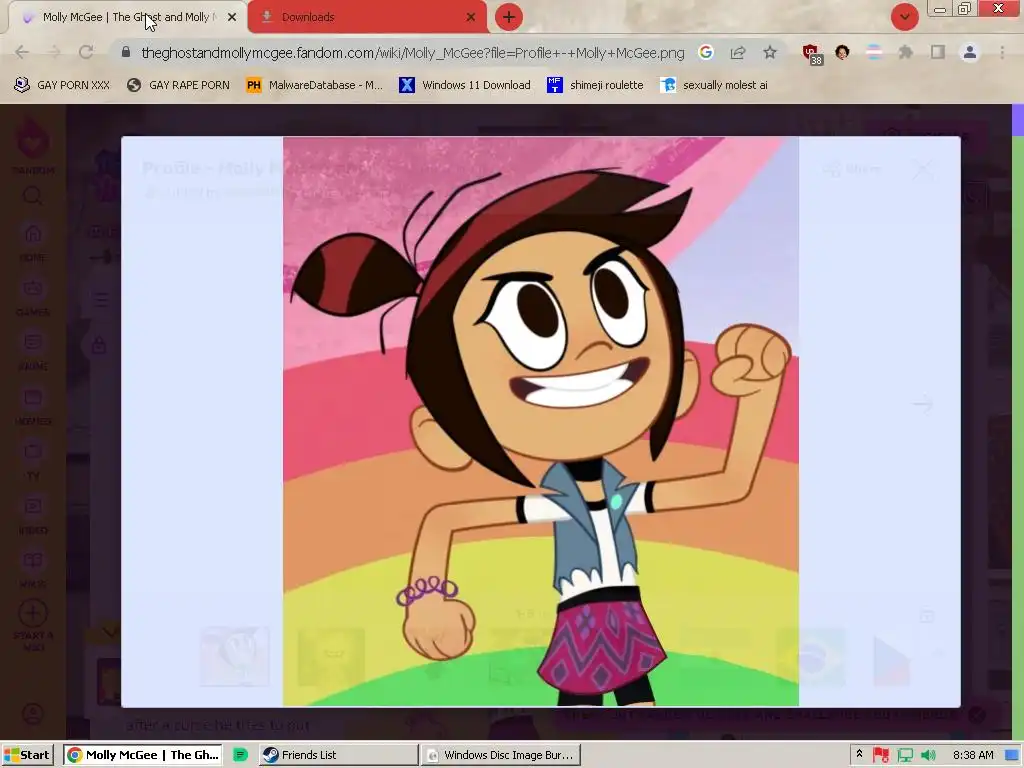Screen dimensions: 1024x768
Task: Open the Windows Start menu
Action: coord(27,755)
